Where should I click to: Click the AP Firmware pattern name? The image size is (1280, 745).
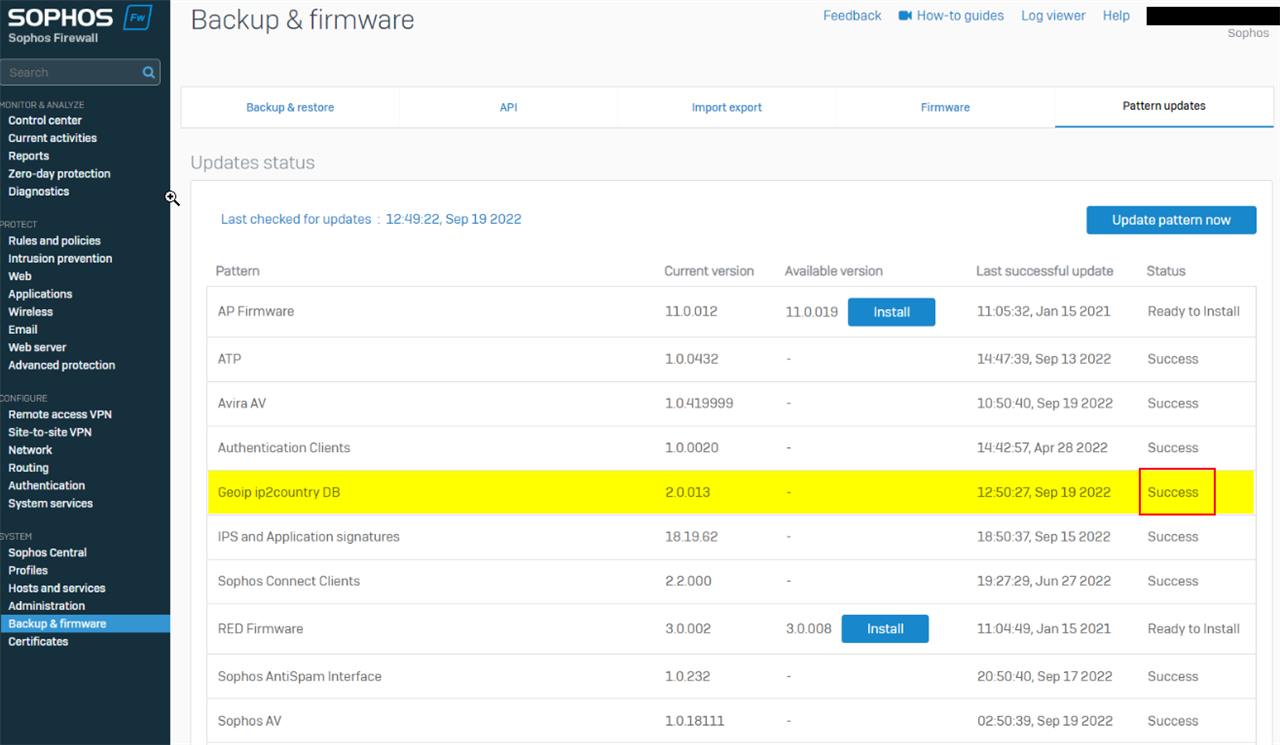click(256, 312)
